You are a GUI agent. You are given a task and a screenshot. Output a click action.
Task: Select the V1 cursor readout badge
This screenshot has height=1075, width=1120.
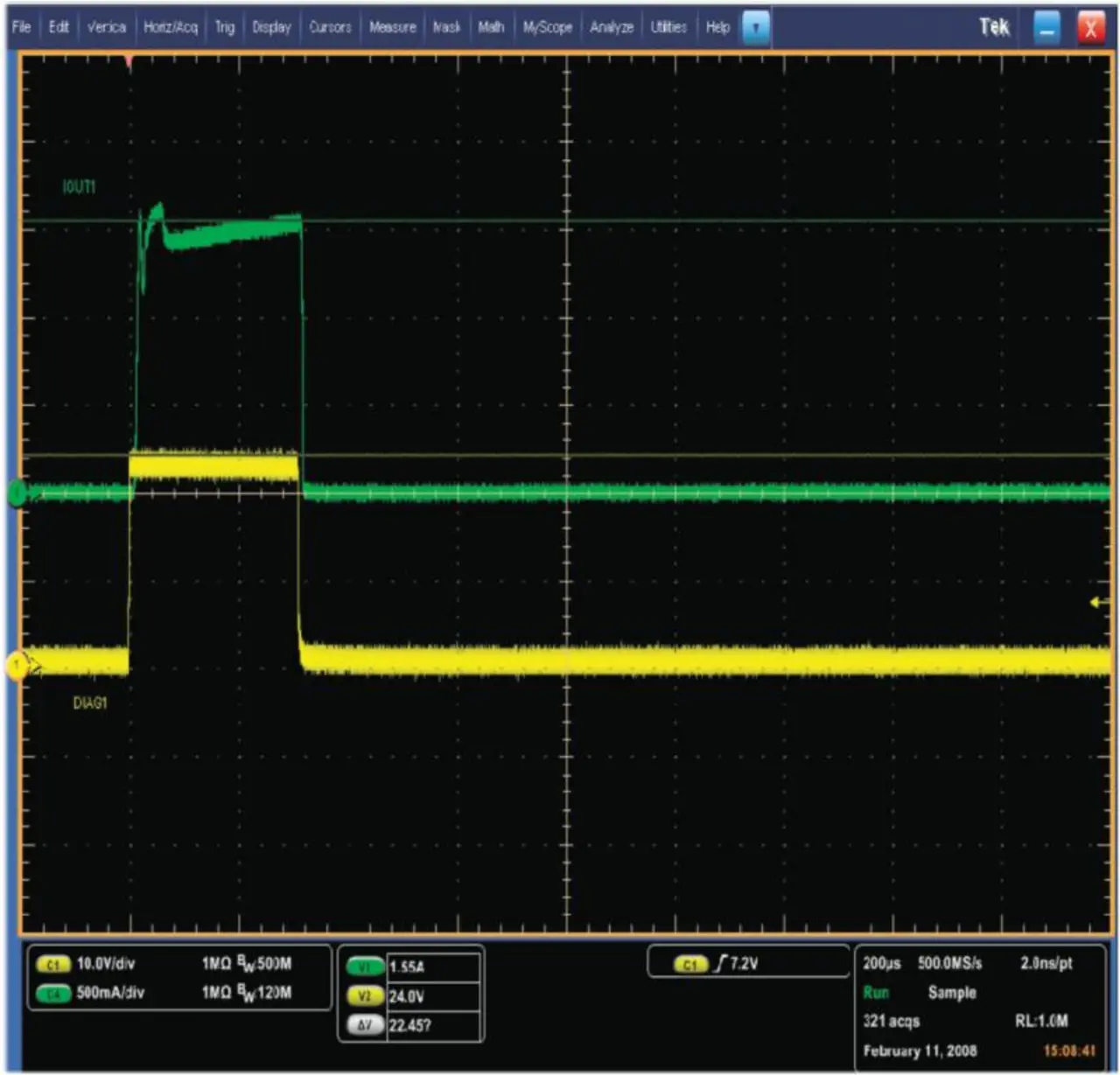pyautogui.click(x=365, y=967)
